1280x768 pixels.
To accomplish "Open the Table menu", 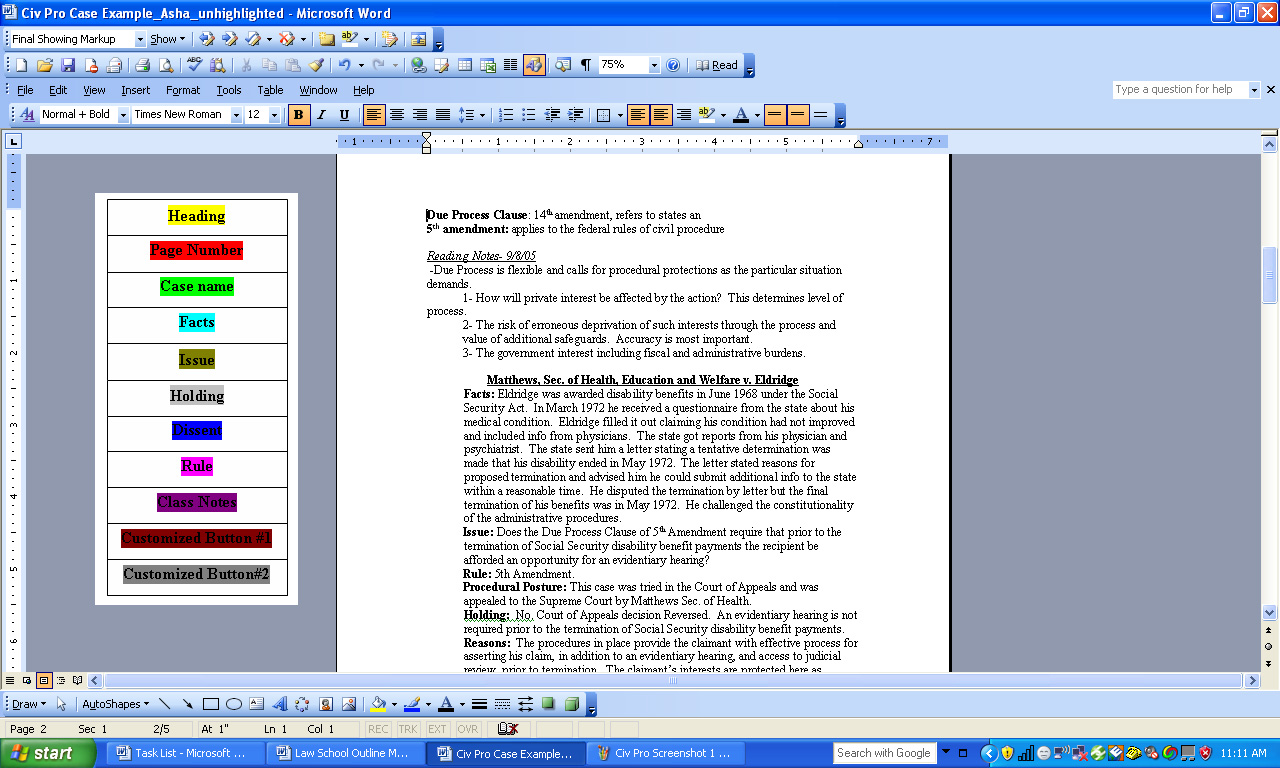I will click(x=270, y=90).
